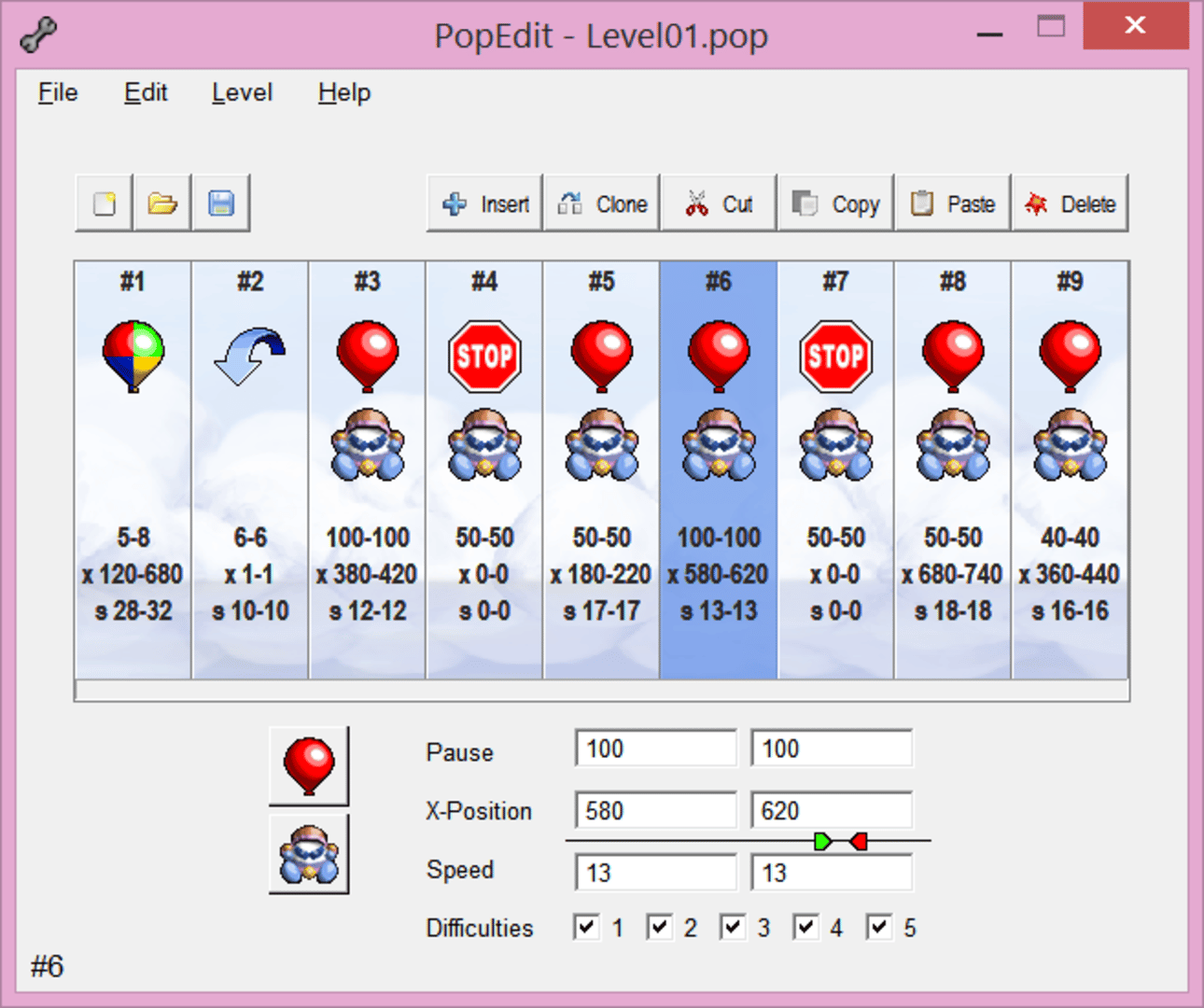Disable difficulty 5 checkbox
1204x1008 pixels.
[879, 927]
